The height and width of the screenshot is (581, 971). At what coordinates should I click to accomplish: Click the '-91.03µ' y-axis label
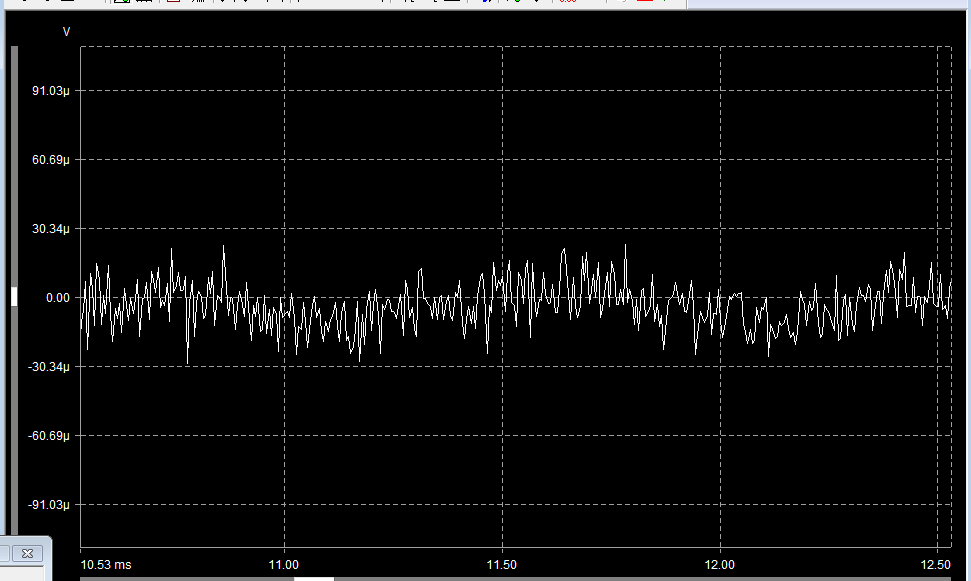[50, 505]
